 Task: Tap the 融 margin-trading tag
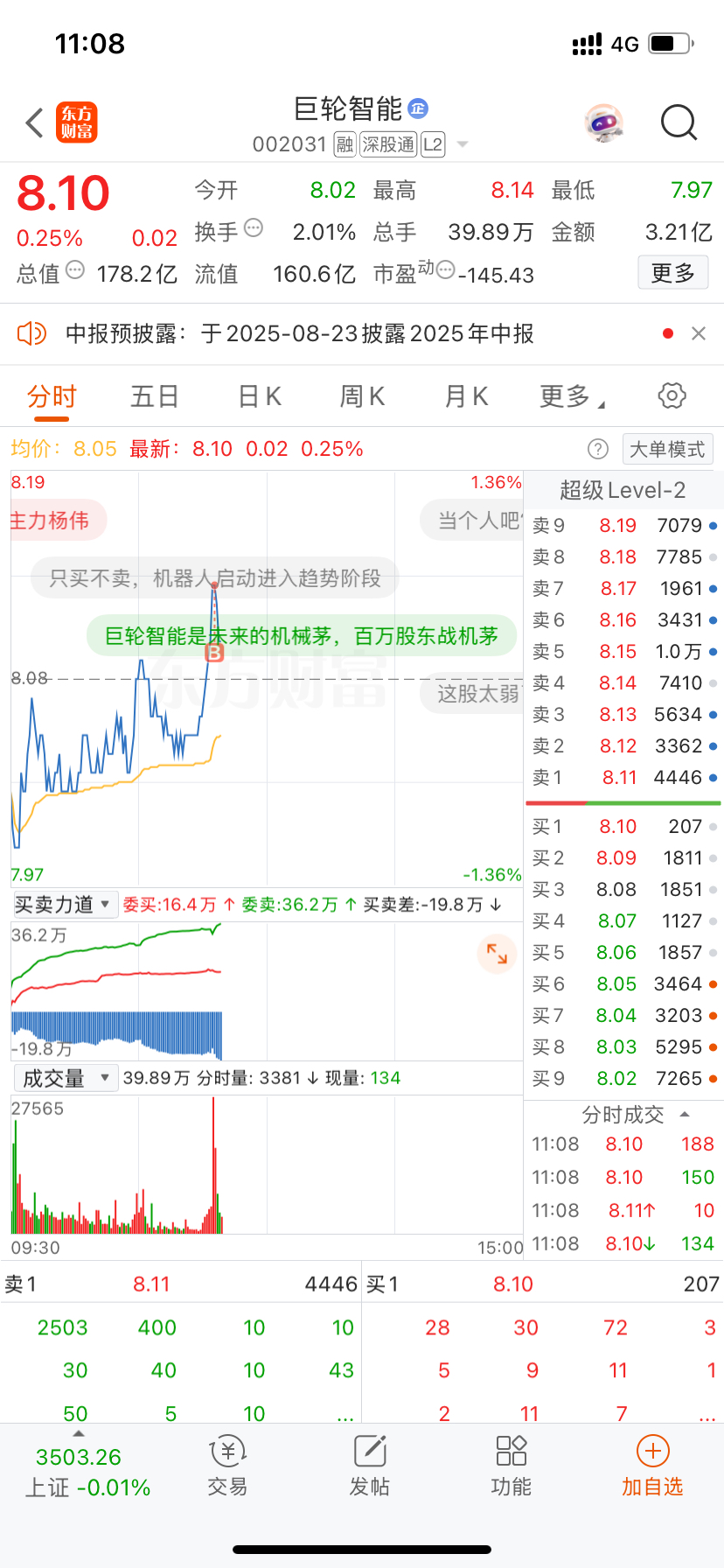pyautogui.click(x=345, y=144)
